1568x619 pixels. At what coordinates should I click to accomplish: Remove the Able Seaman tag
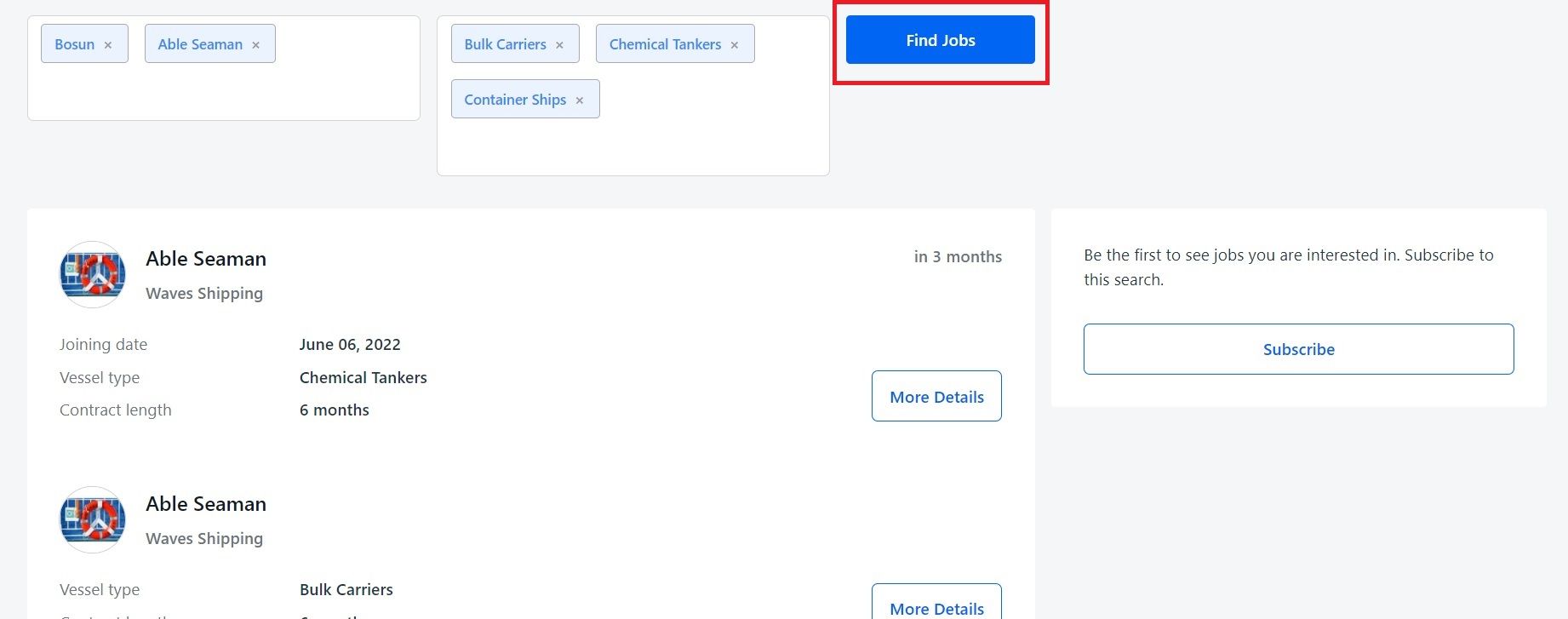click(255, 45)
